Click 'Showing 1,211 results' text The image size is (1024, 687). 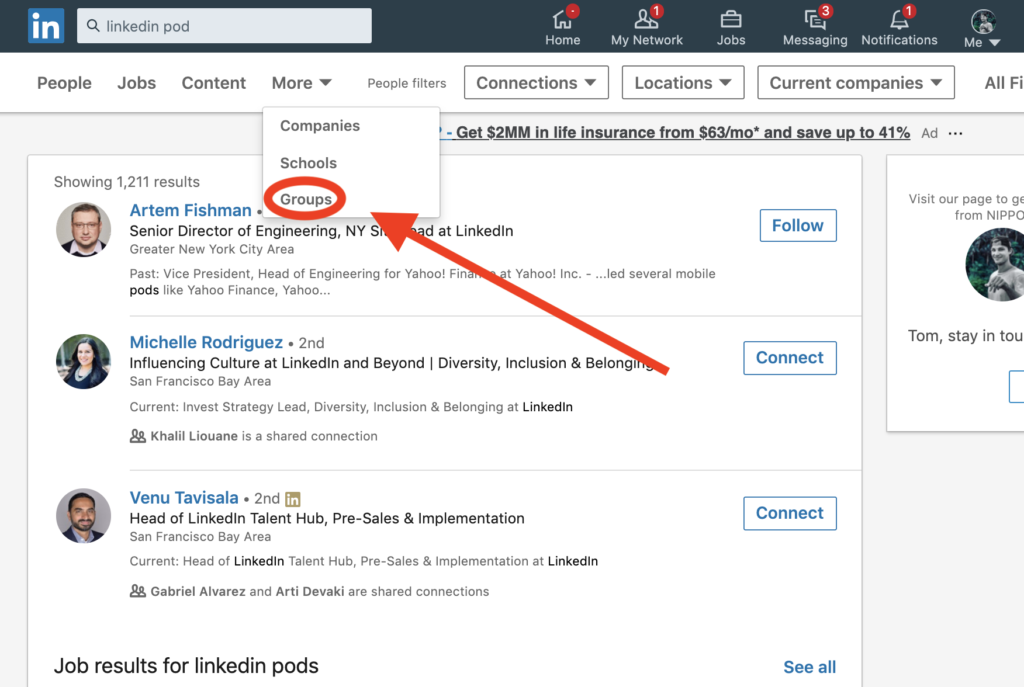[127, 182]
